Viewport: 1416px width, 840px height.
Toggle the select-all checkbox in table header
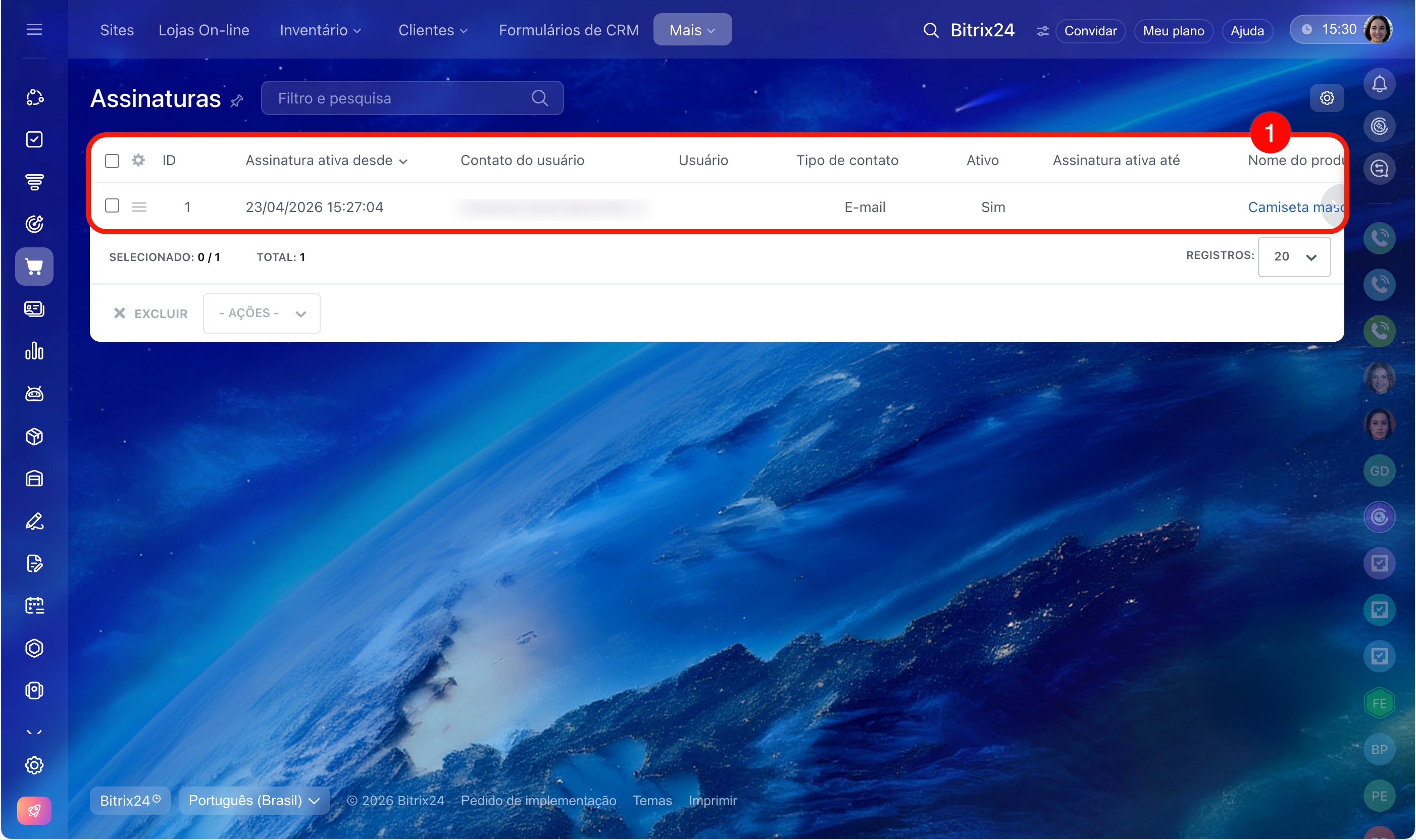(112, 161)
